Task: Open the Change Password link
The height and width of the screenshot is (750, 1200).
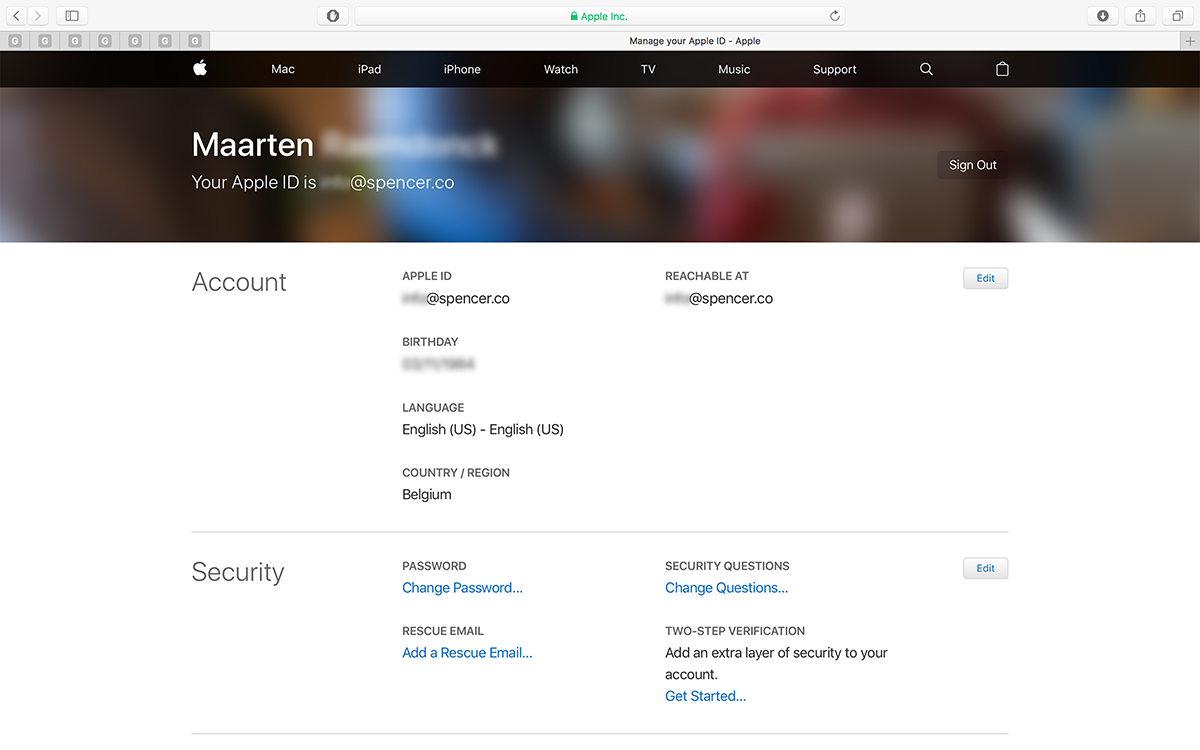Action: point(462,588)
